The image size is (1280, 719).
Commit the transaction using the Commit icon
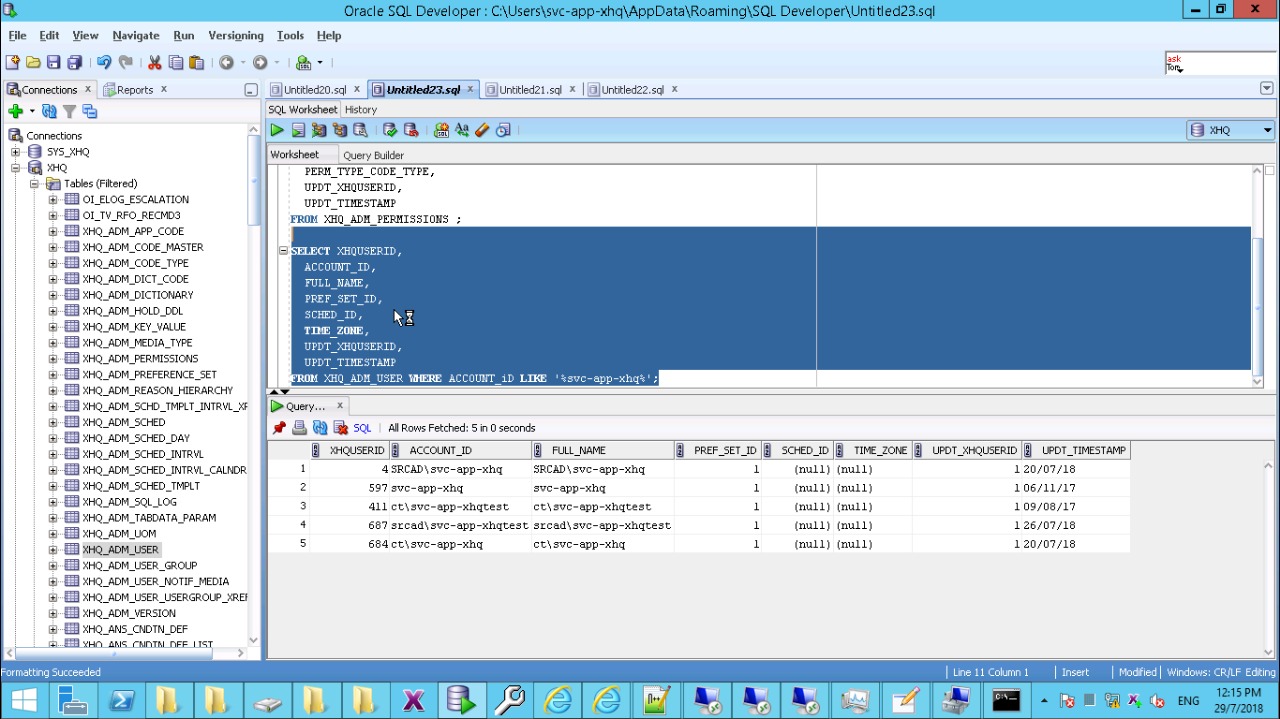[389, 130]
